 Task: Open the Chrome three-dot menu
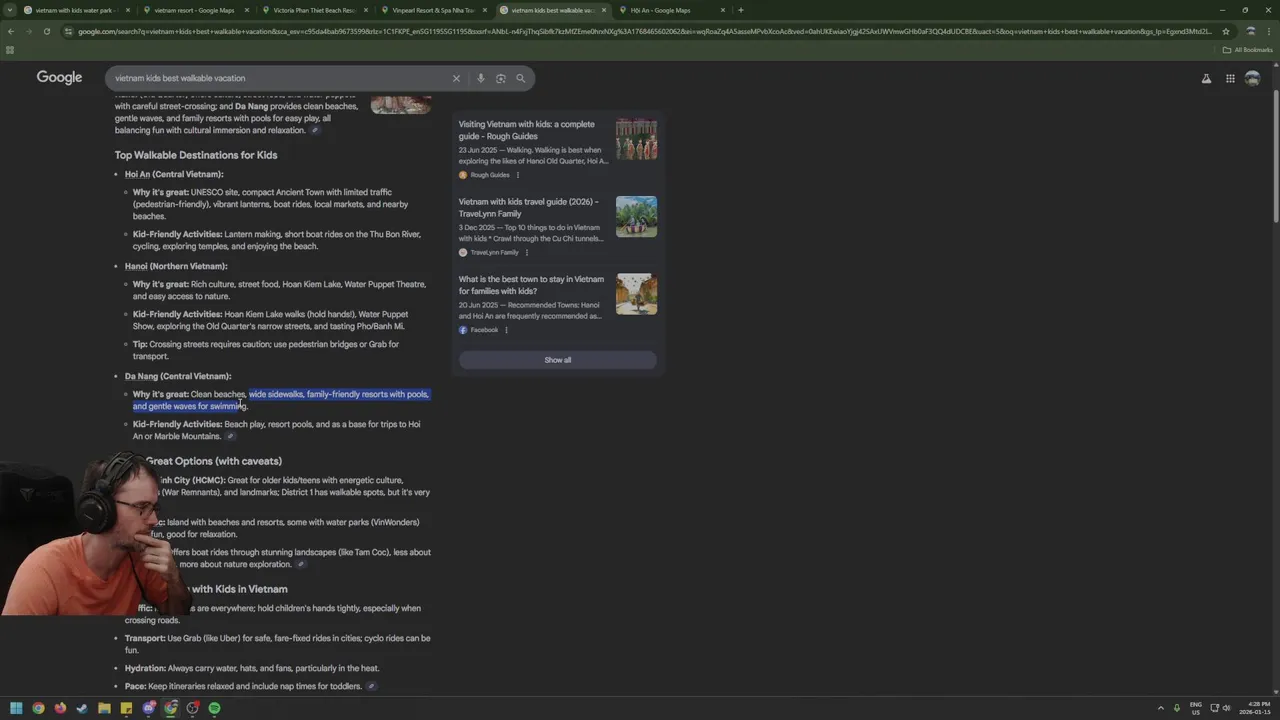tap(1270, 31)
